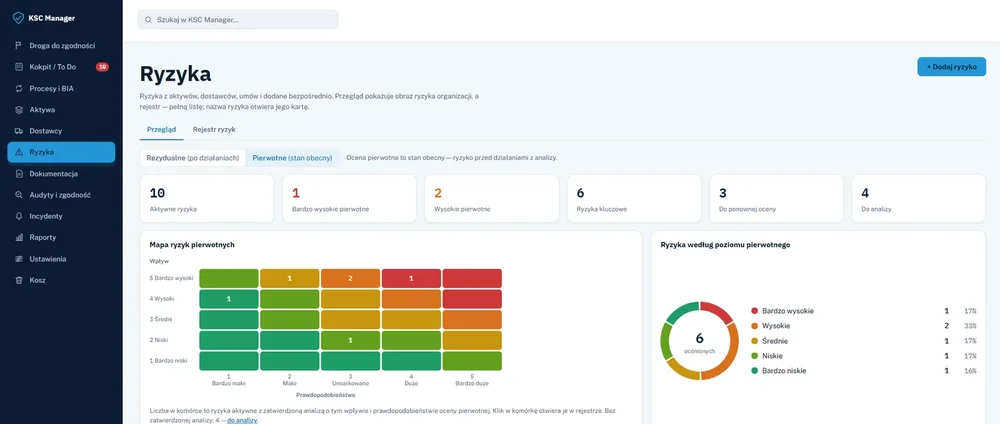1000x424 pixels.
Task: Click the donut chart center 6 ocenionych
Action: tap(700, 342)
